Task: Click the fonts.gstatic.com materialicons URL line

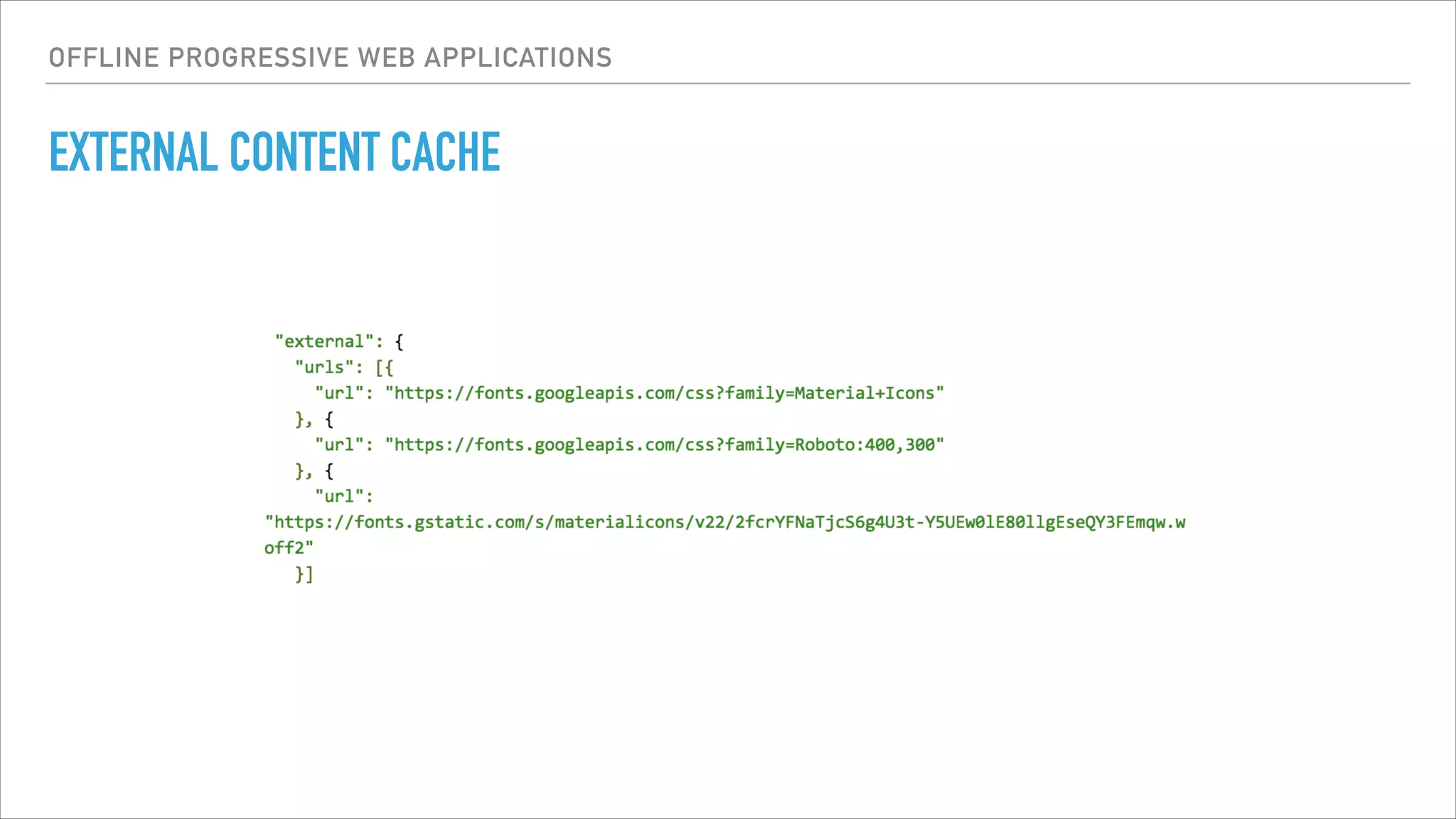Action: pyautogui.click(x=725, y=523)
